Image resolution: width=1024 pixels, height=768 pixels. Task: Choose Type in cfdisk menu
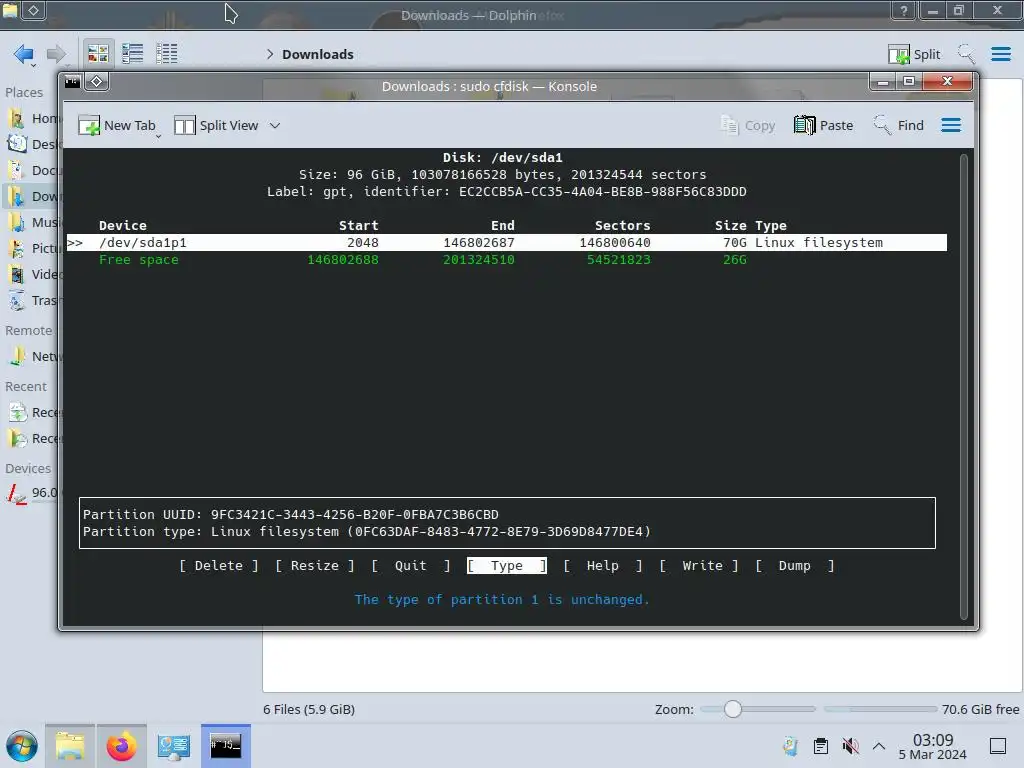click(507, 566)
